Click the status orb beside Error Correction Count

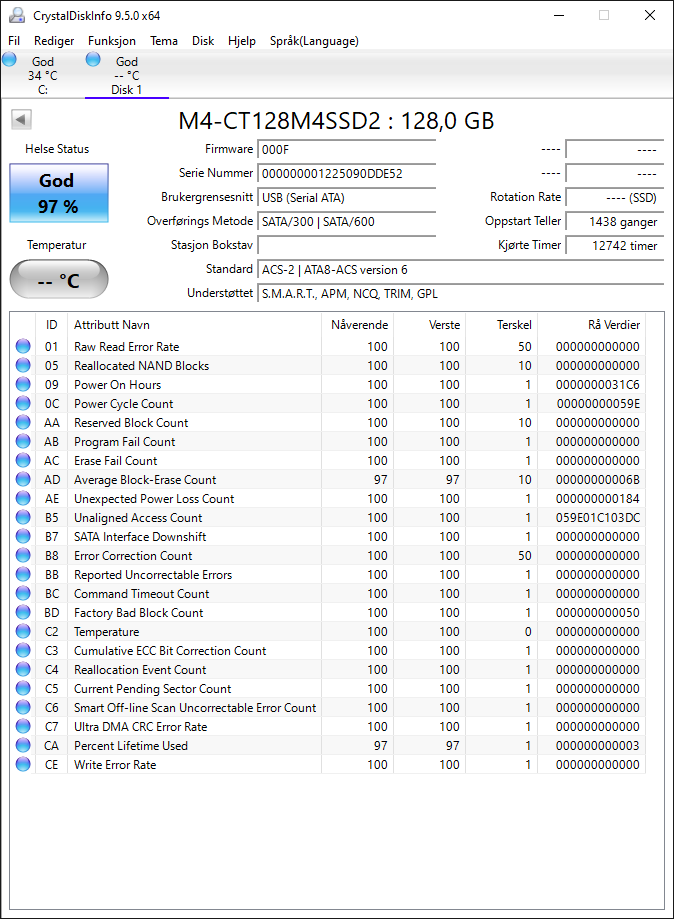23,555
